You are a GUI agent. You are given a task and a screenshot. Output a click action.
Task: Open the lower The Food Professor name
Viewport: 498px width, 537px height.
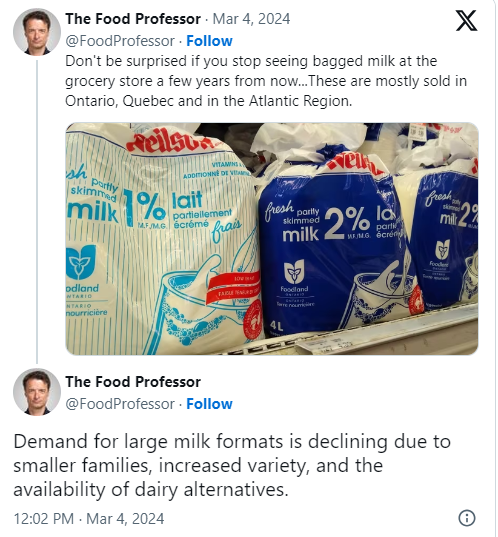point(133,382)
